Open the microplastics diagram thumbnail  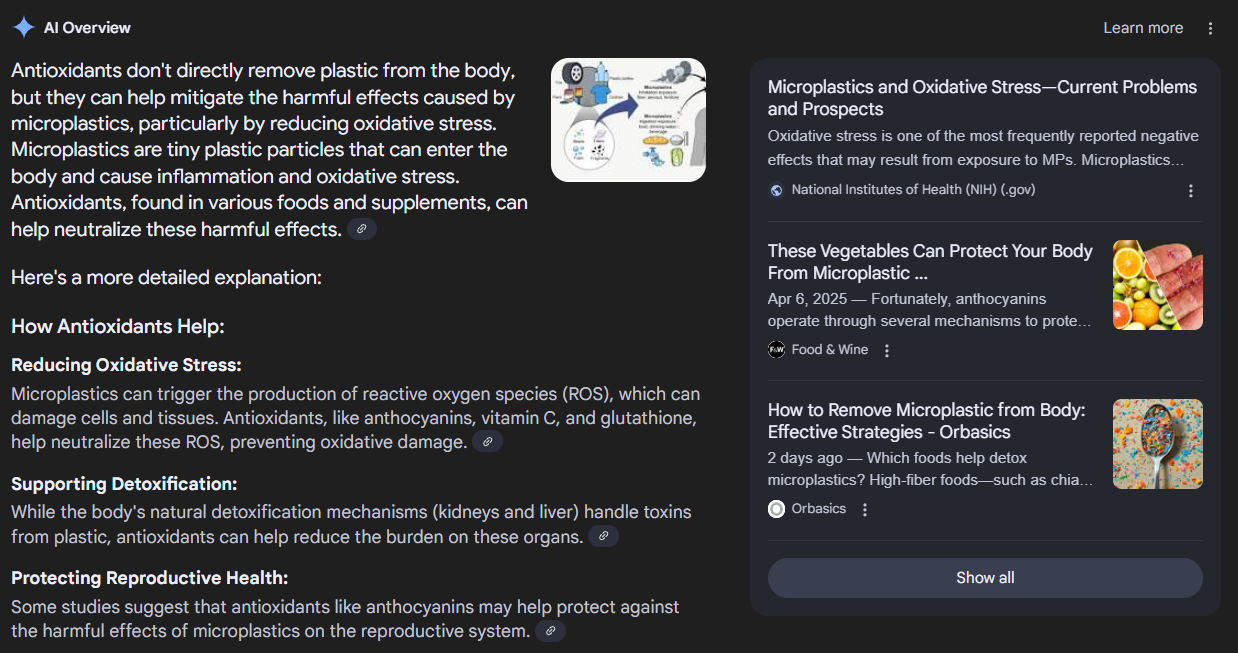[628, 120]
